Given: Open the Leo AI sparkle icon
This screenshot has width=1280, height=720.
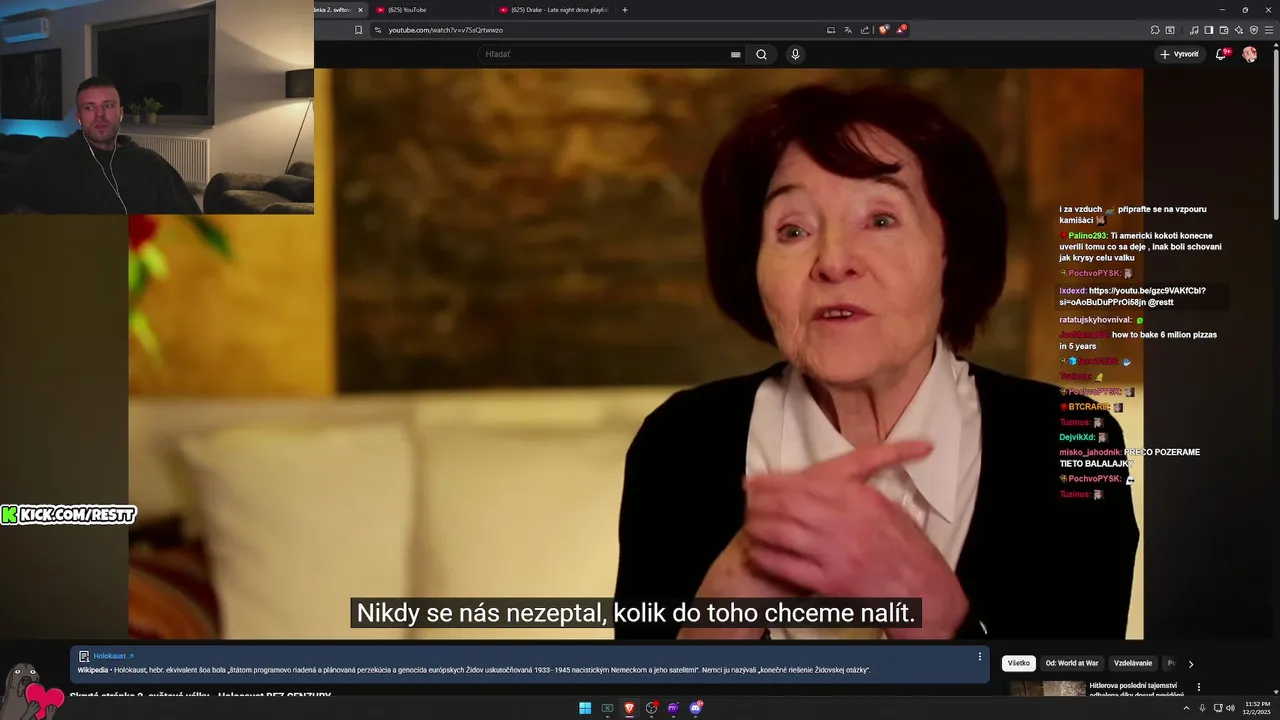Looking at the screenshot, I should pyautogui.click(x=1239, y=30).
